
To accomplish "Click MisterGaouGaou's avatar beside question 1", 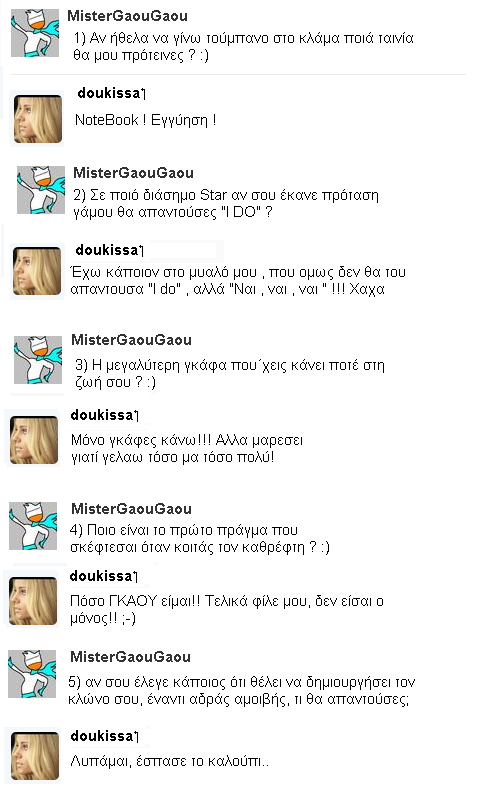I will (x=35, y=33).
